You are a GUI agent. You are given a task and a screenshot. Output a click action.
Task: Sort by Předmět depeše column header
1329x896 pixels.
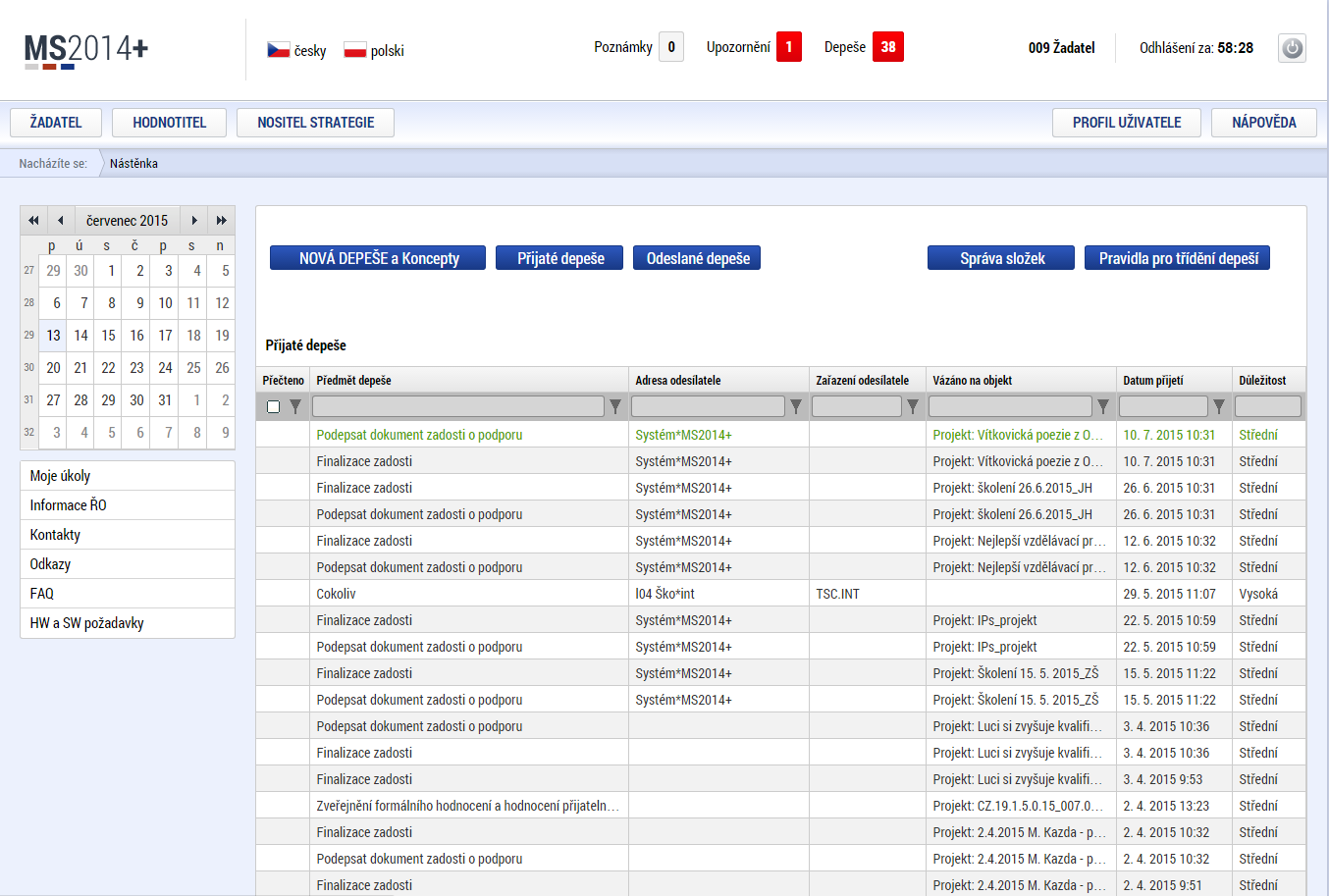tap(353, 381)
